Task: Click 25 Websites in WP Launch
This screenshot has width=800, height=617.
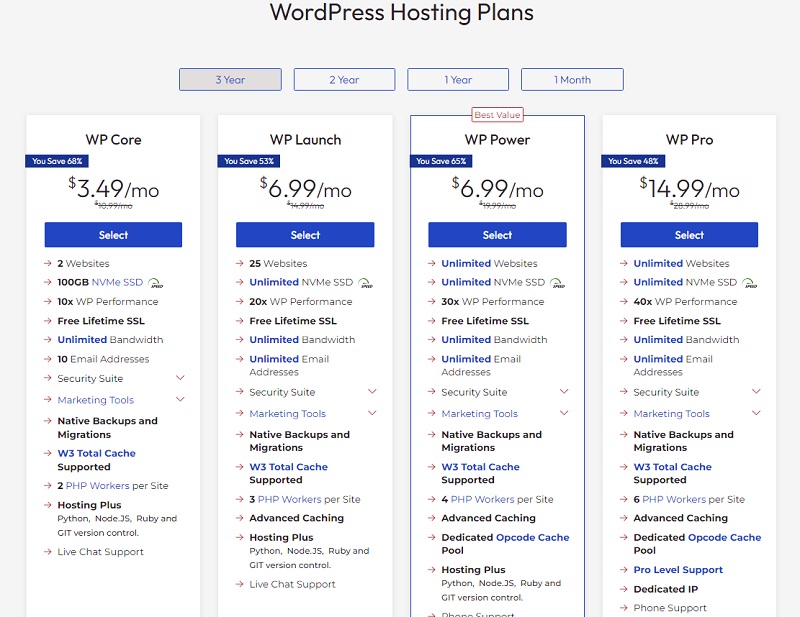Action: 278,263
